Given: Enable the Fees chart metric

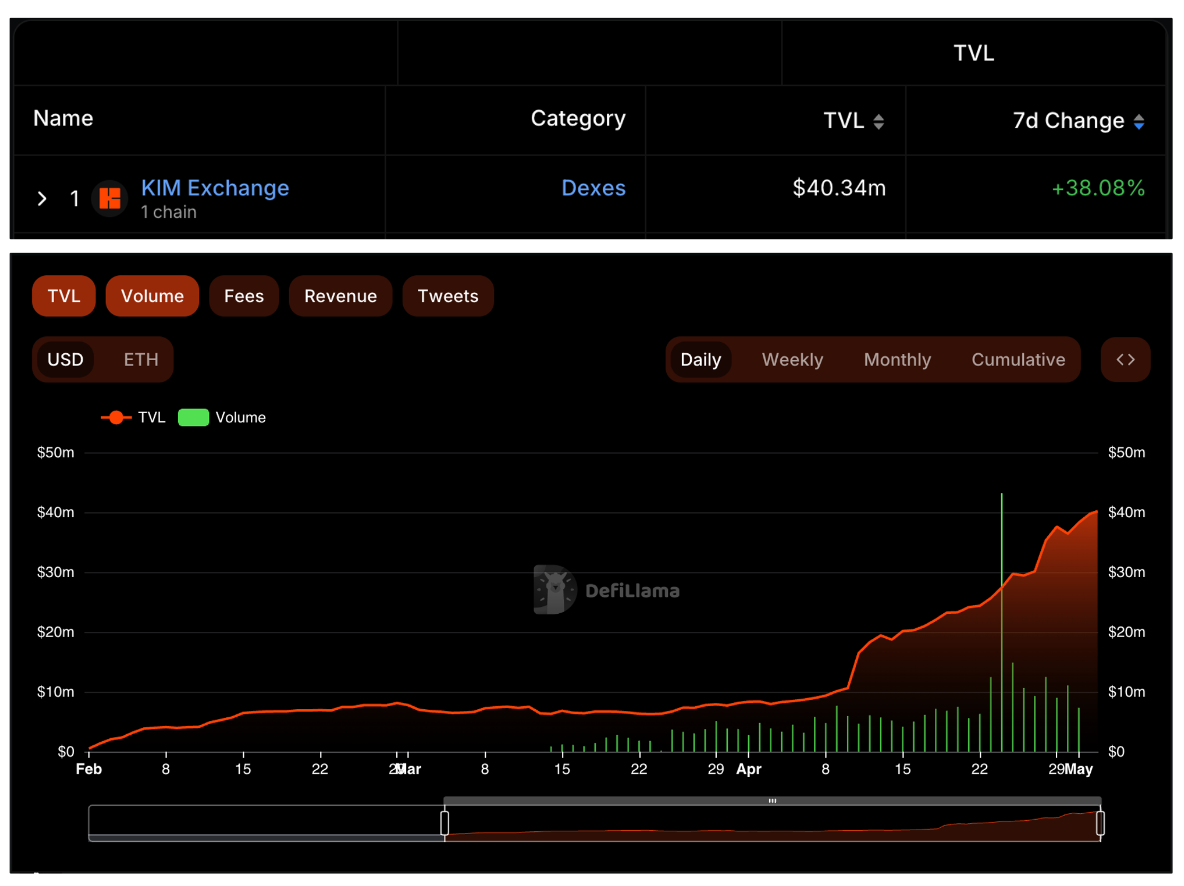Looking at the screenshot, I should pyautogui.click(x=244, y=296).
